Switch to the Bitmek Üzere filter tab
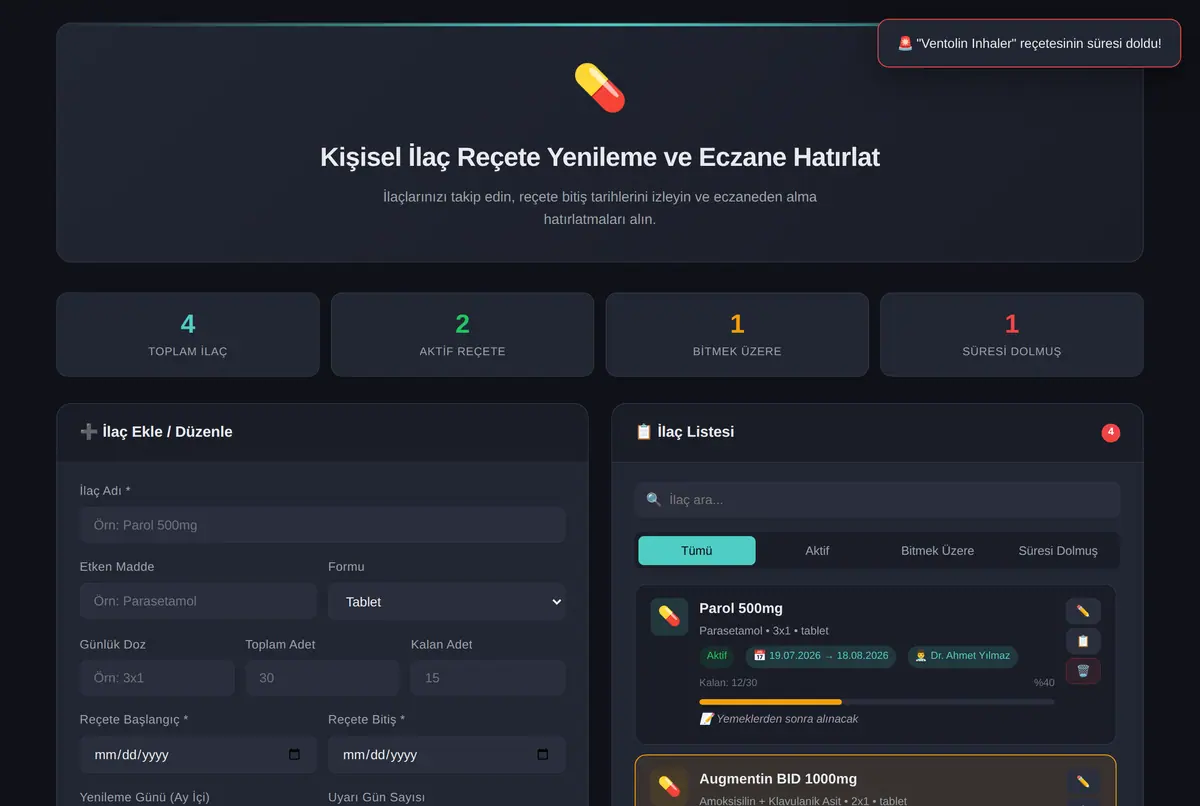1200x806 pixels. click(x=937, y=551)
